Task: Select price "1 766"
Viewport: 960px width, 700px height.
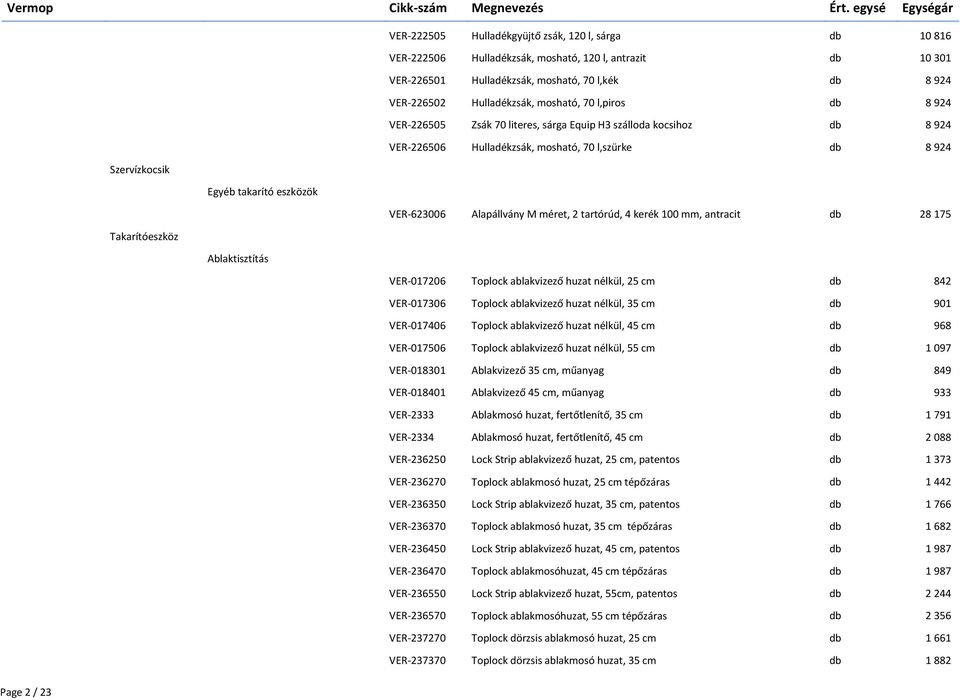Action: click(x=938, y=505)
